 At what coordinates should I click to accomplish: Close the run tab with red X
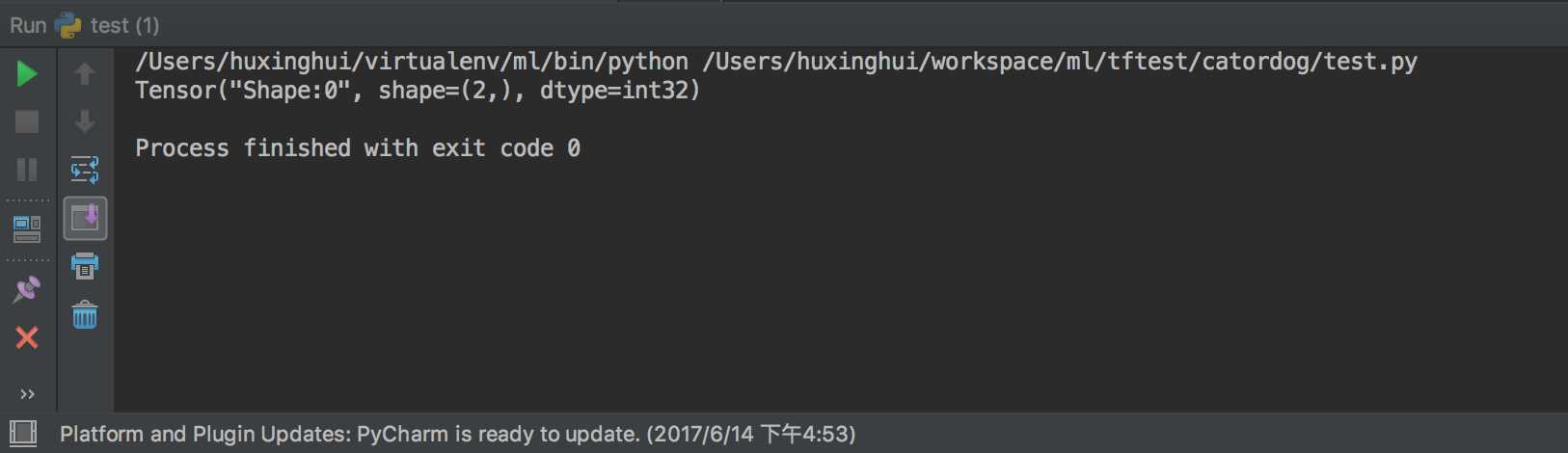point(27,337)
